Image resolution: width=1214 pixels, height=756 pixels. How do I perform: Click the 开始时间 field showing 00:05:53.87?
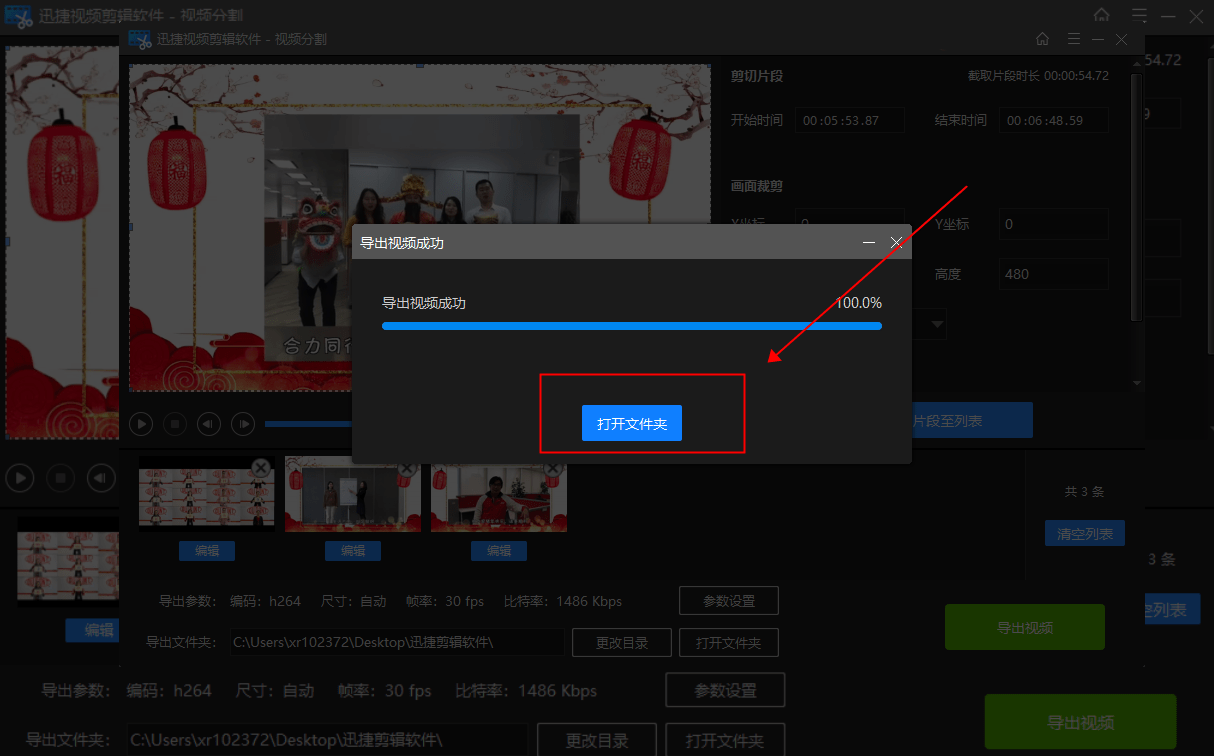pos(851,120)
